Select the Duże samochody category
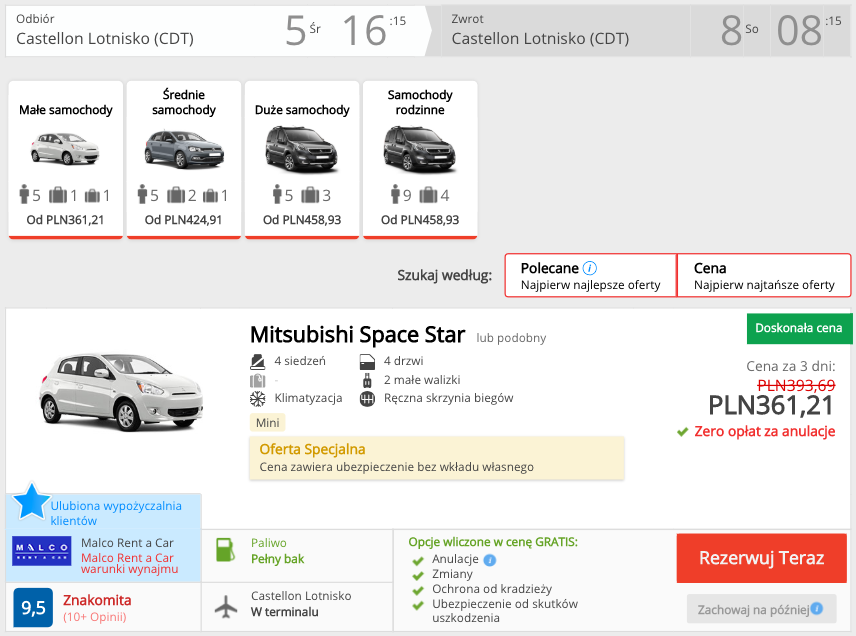The image size is (856, 636). [302, 159]
